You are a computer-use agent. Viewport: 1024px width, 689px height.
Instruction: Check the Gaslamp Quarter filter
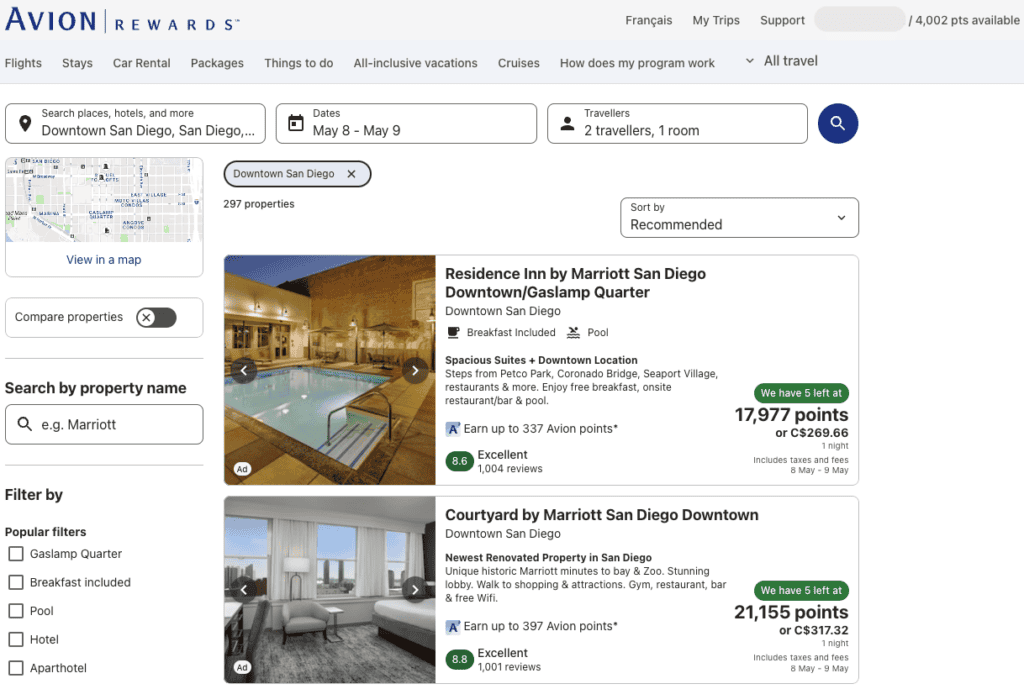pos(15,553)
